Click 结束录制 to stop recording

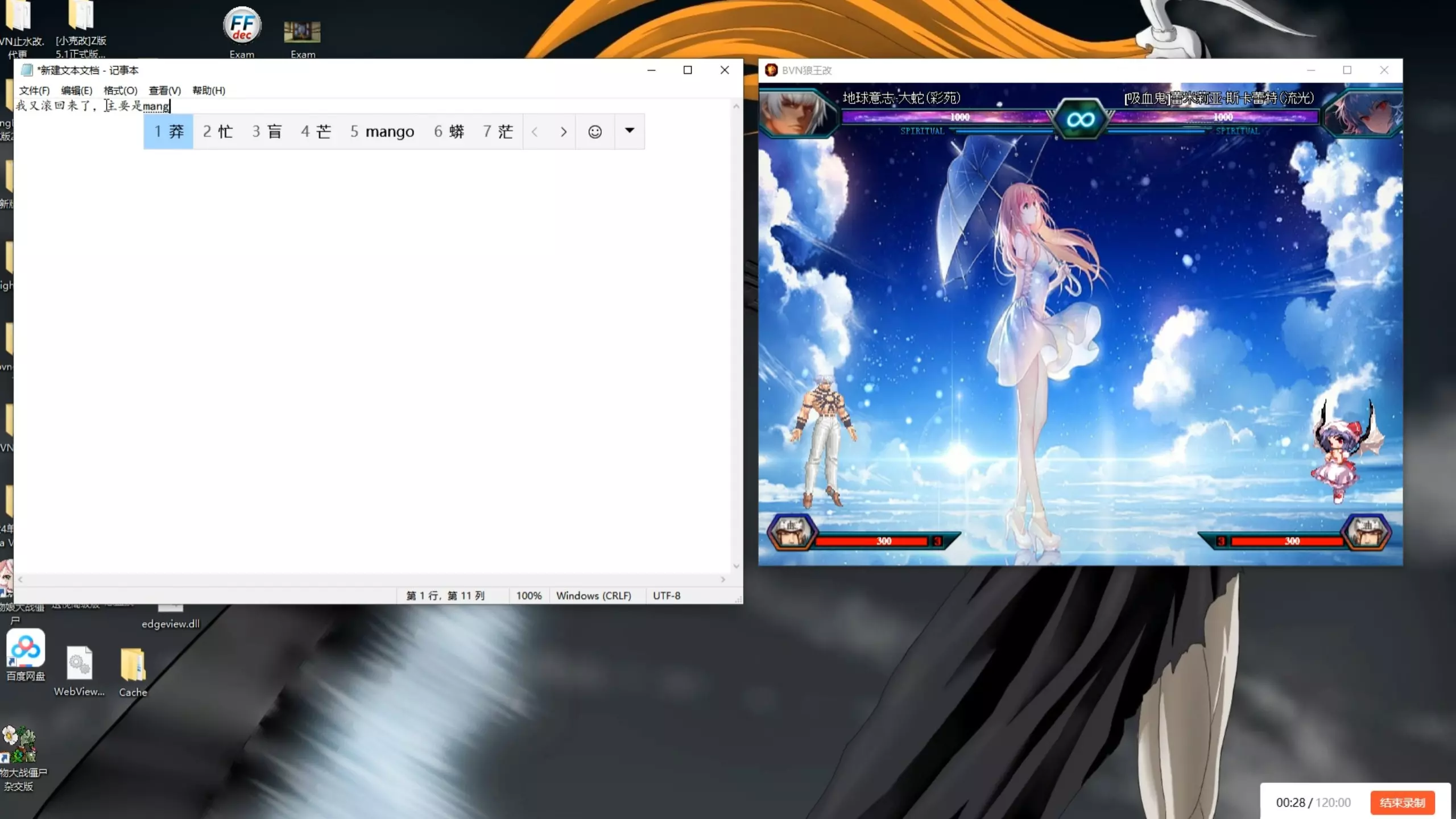tap(1403, 803)
